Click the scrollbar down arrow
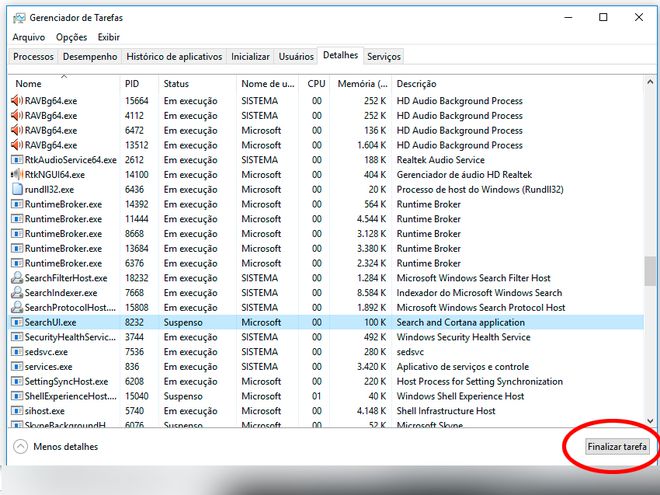 650,421
